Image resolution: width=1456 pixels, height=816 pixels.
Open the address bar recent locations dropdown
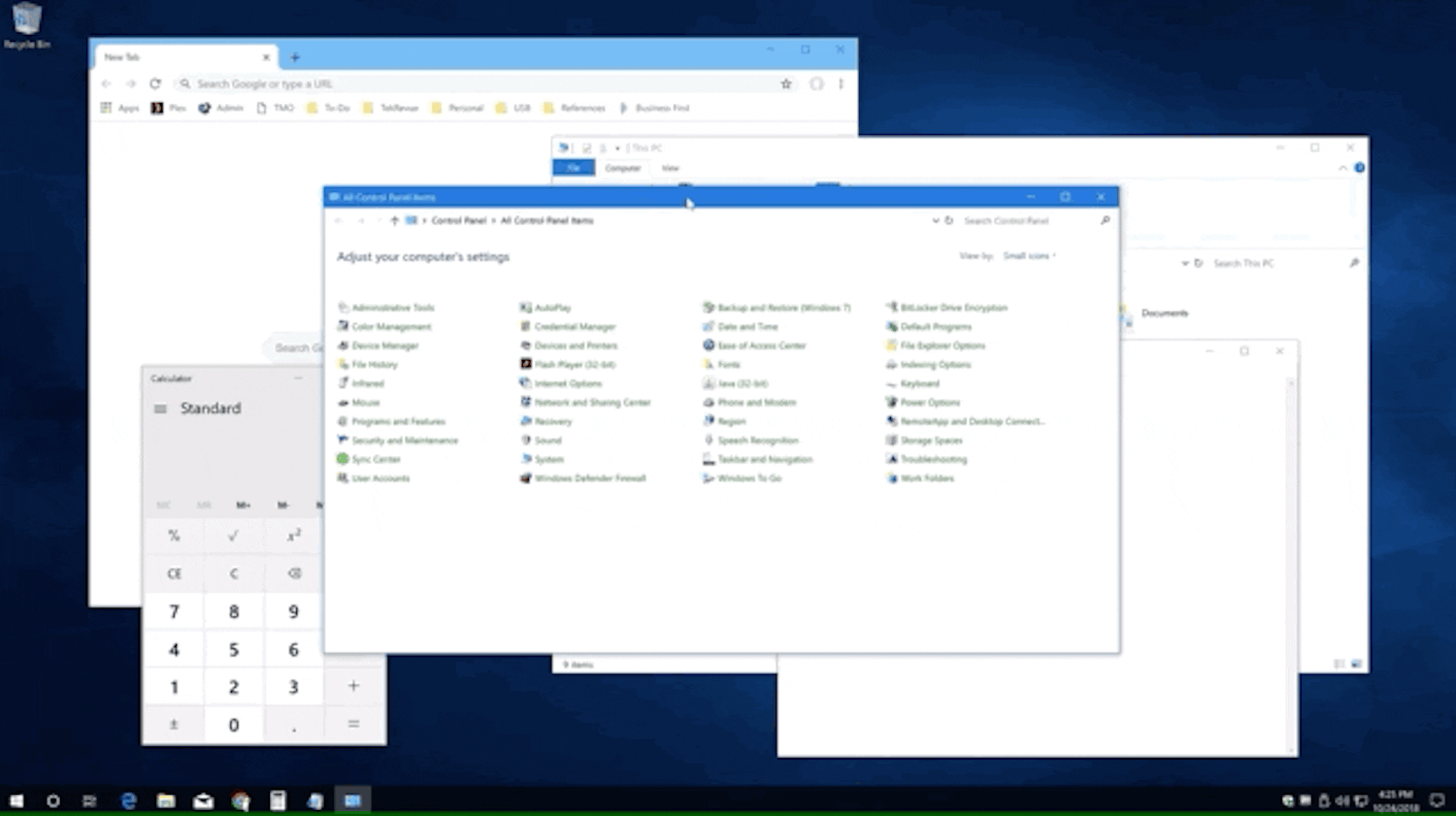[x=935, y=220]
